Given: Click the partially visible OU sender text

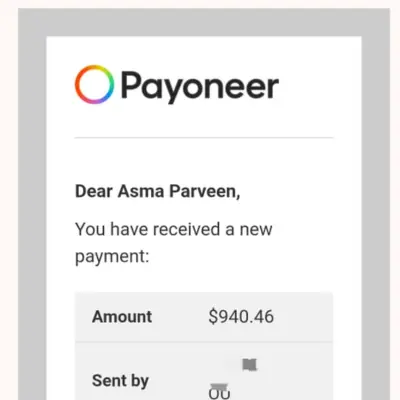Looking at the screenshot, I should click(219, 394).
